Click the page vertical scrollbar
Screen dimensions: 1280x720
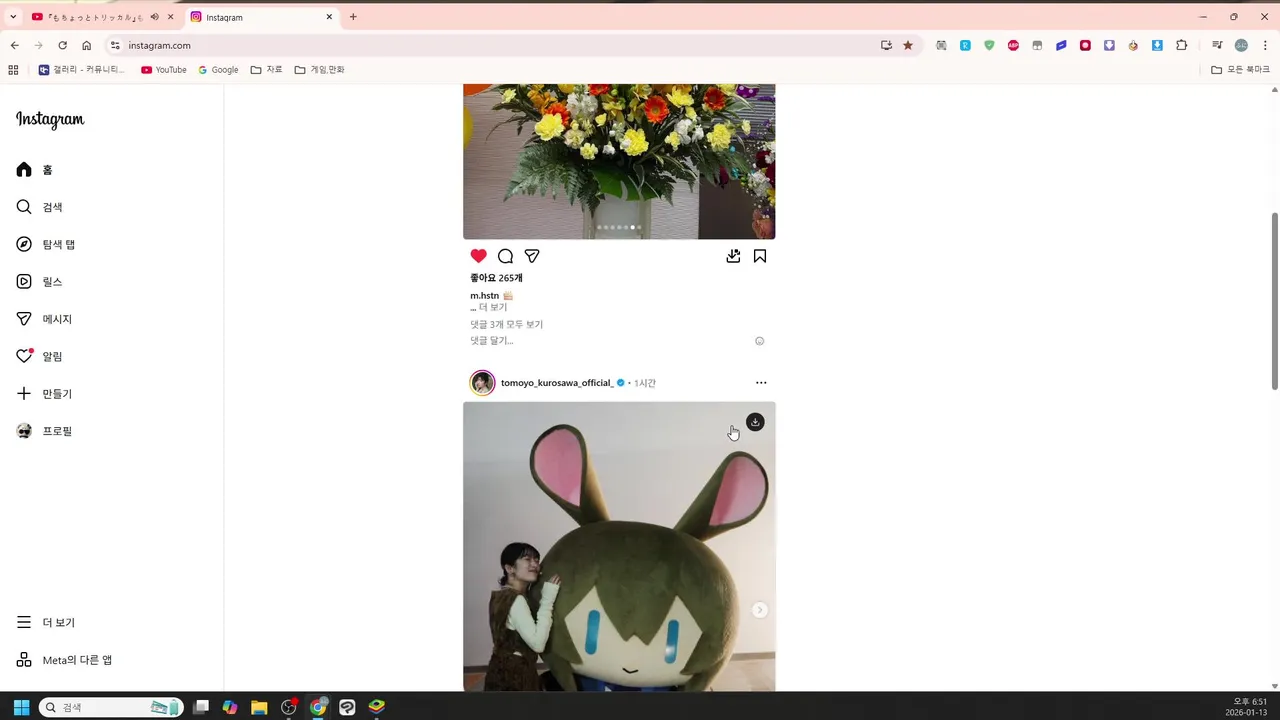(x=1274, y=300)
